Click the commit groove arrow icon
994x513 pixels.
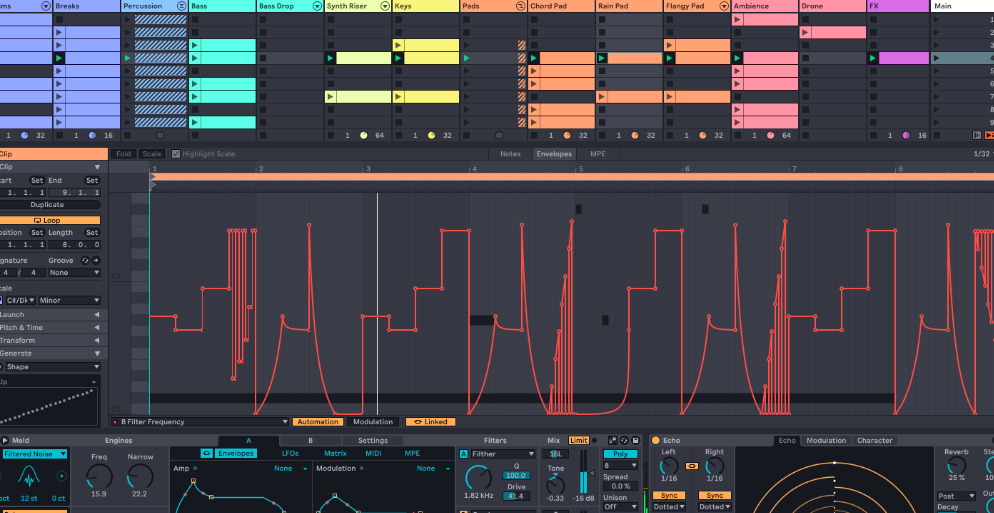97,260
